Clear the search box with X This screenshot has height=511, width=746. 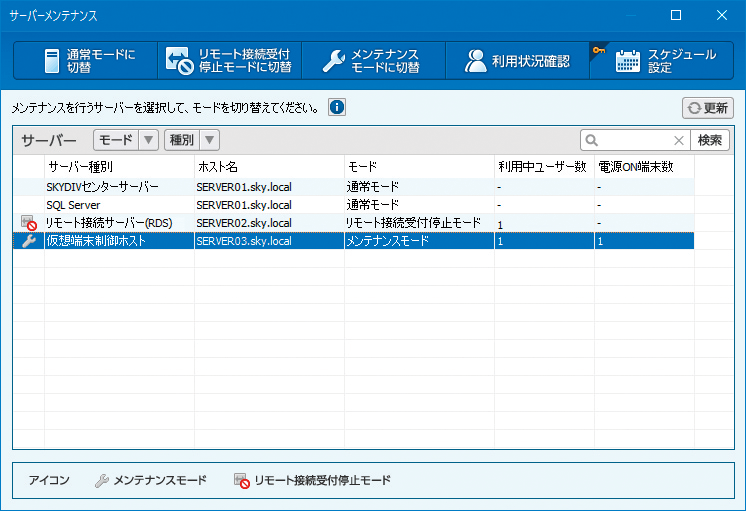coord(678,141)
